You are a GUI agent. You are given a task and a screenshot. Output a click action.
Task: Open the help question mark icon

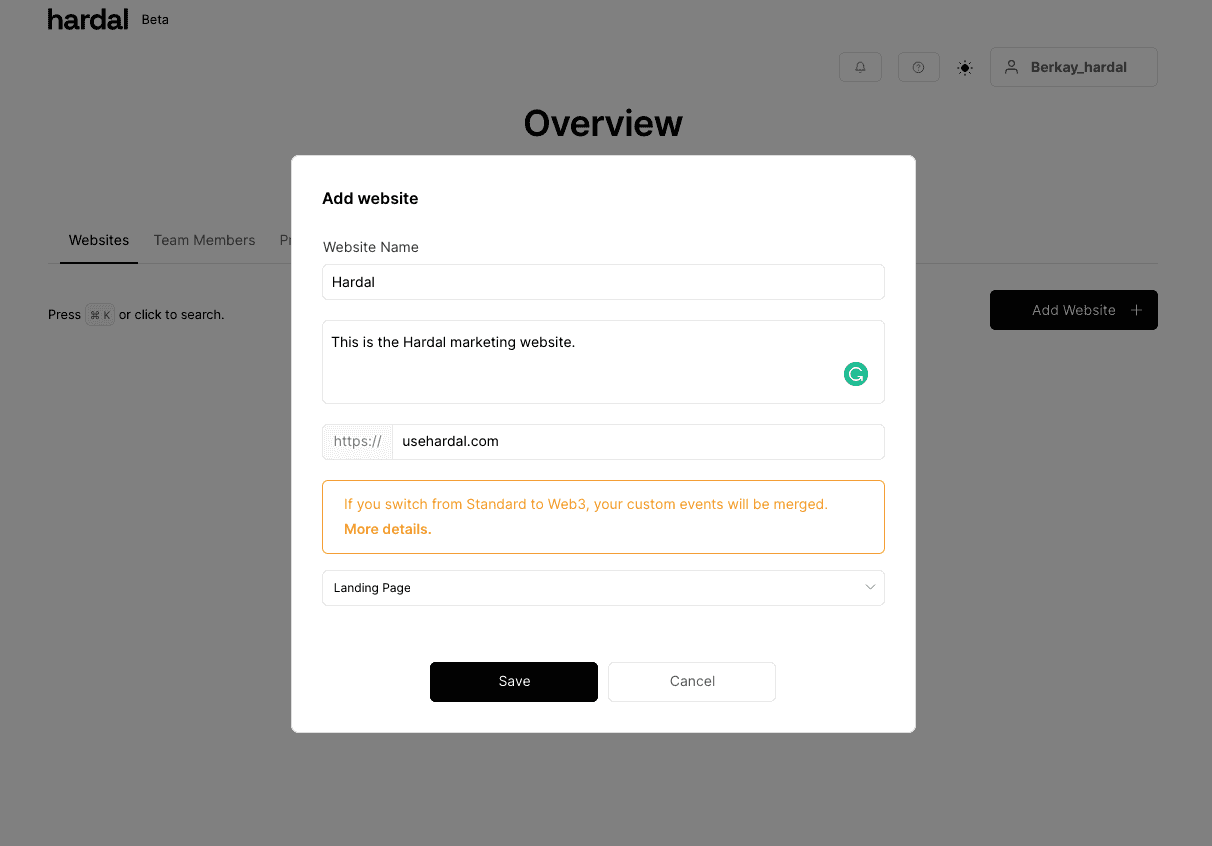click(918, 67)
